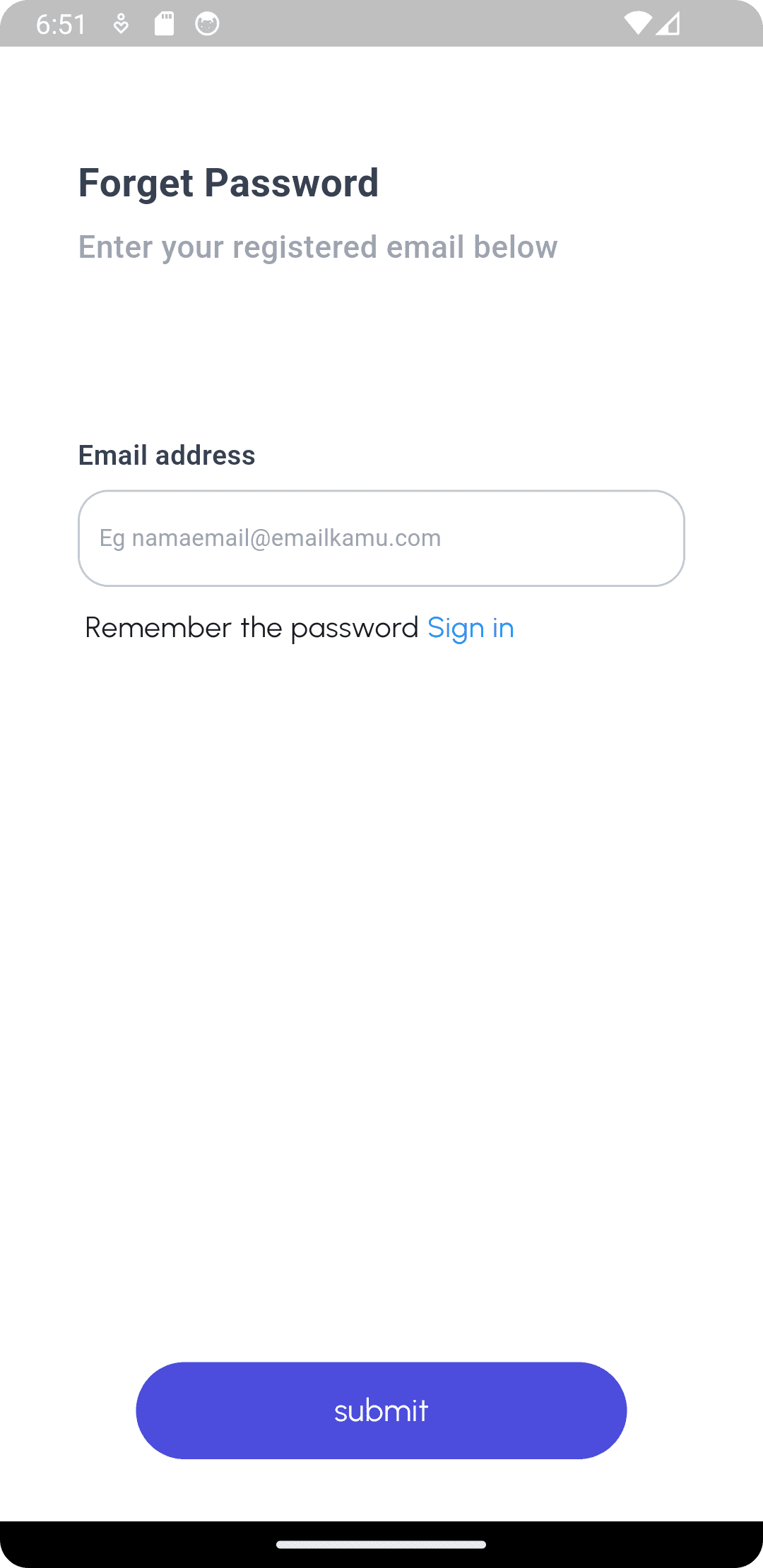Screen dimensions: 763x1568
Task: Open the Sign in link
Action: [x=471, y=628]
